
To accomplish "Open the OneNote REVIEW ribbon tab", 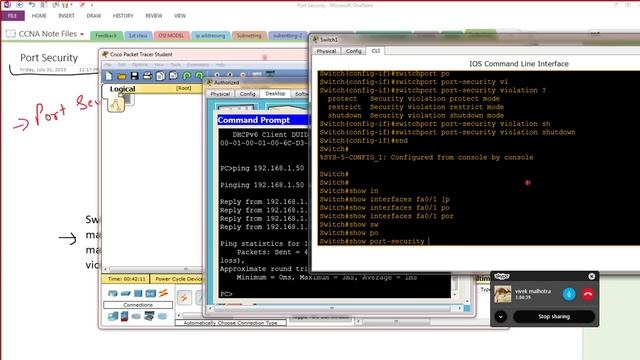I will point(154,16).
